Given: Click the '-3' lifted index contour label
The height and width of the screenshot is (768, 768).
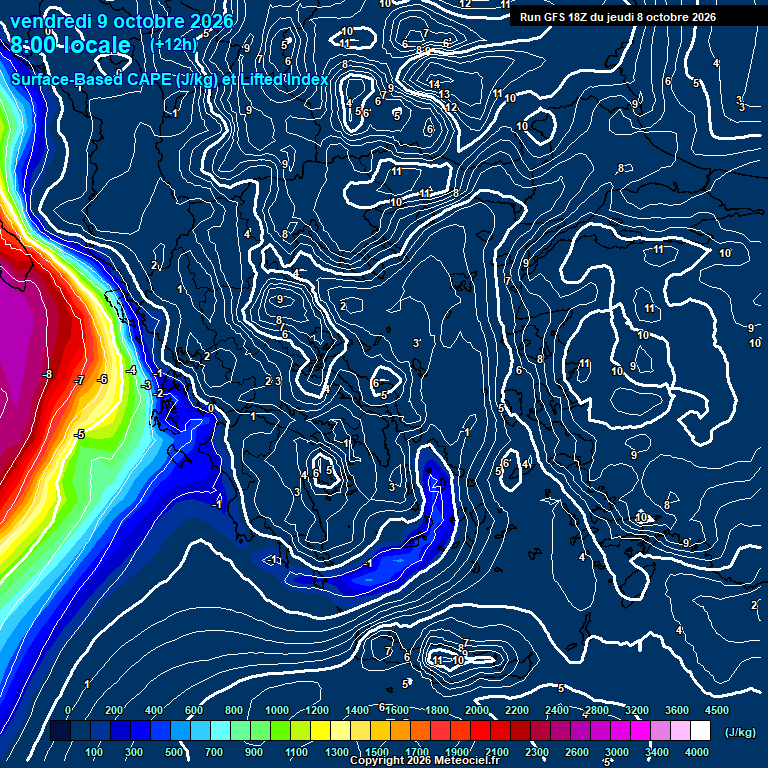Looking at the screenshot, I should 146,385.
